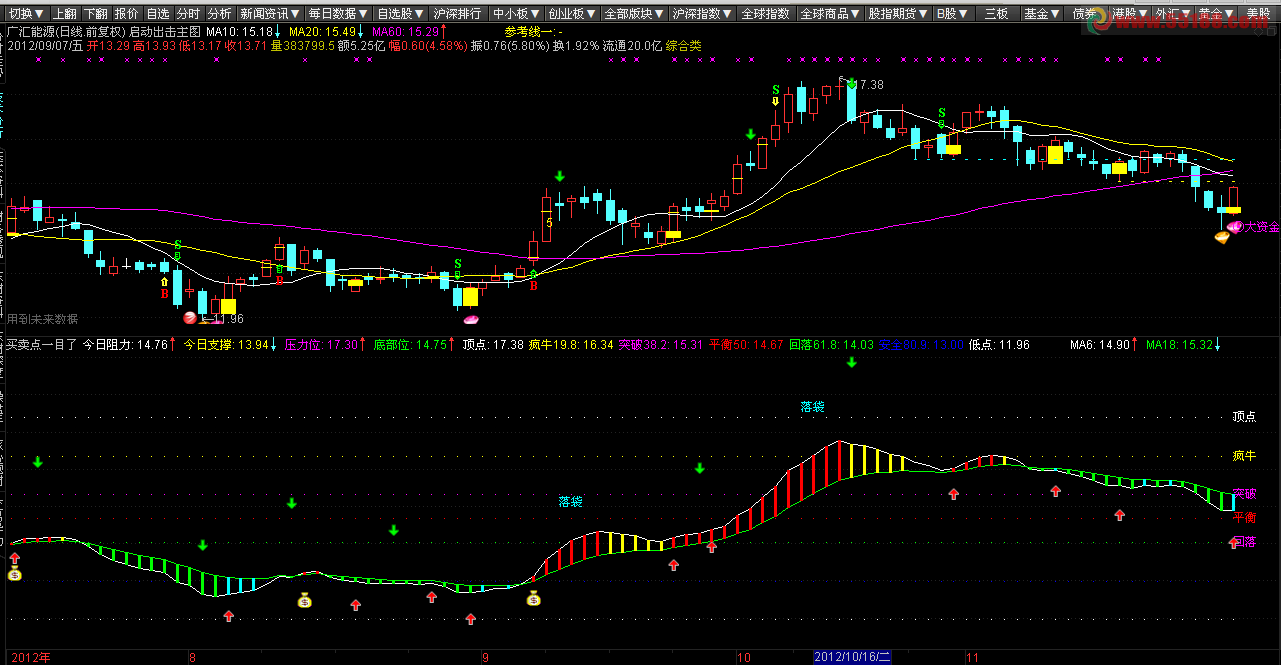The width and height of the screenshot is (1281, 665).
Task: Click the yellow down-arrow under the October S marker
Action: pos(776,100)
